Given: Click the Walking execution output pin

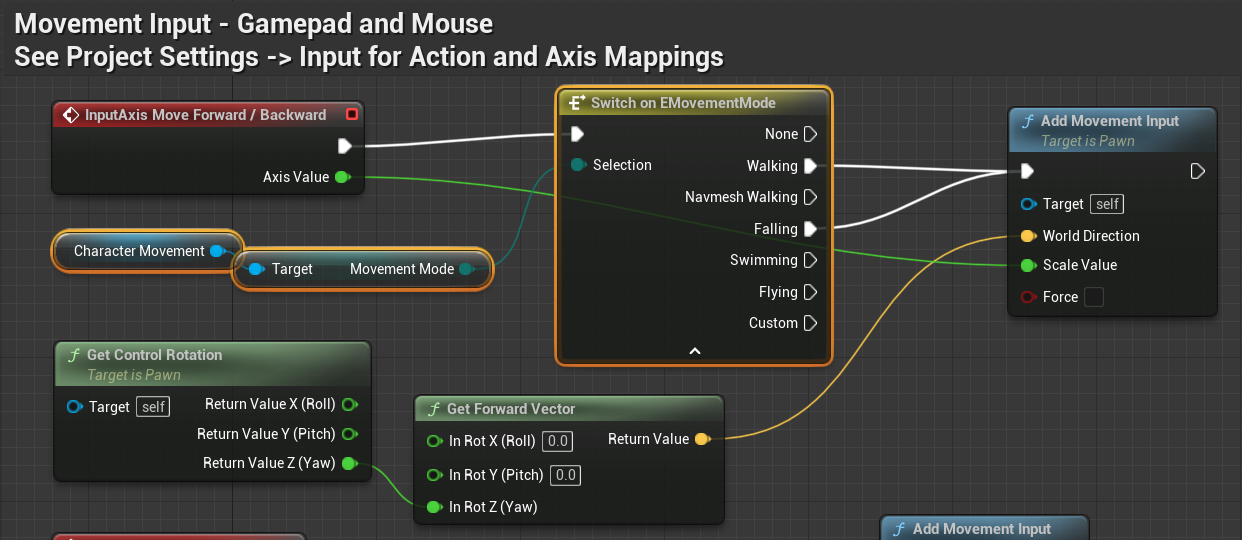Looking at the screenshot, I should [810, 166].
